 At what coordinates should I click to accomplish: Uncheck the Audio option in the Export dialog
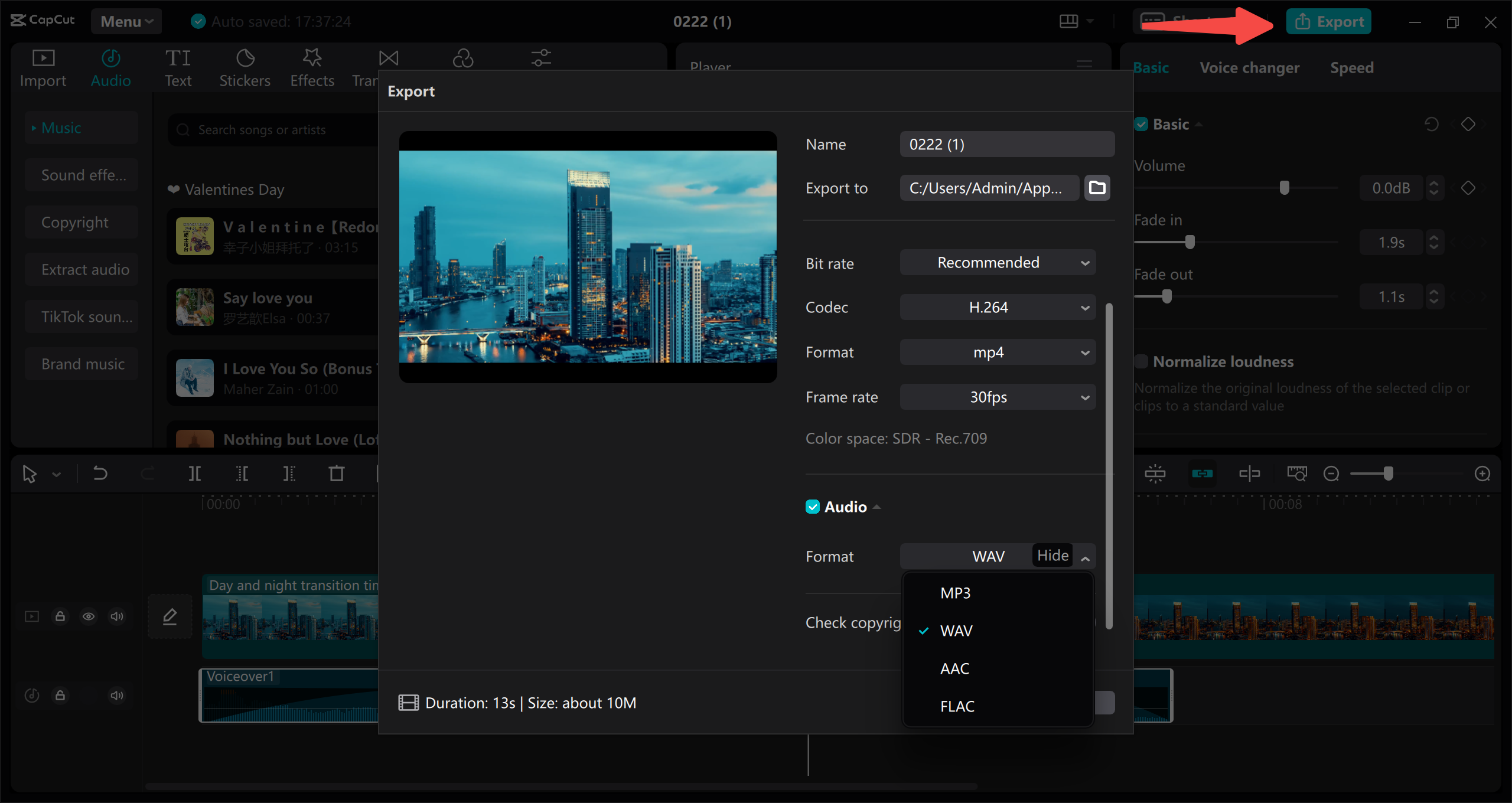point(813,507)
